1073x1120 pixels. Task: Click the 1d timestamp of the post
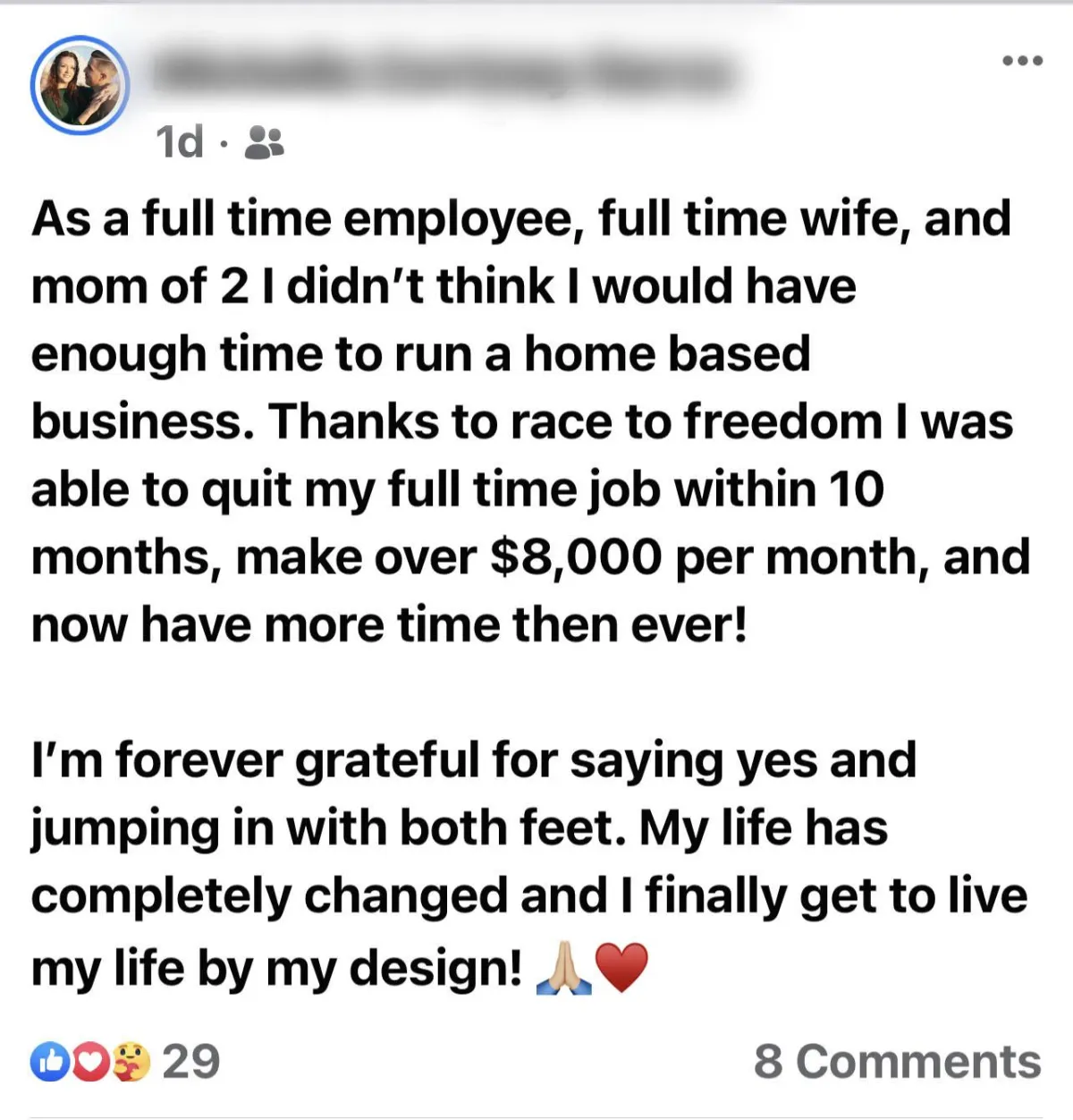(x=180, y=141)
